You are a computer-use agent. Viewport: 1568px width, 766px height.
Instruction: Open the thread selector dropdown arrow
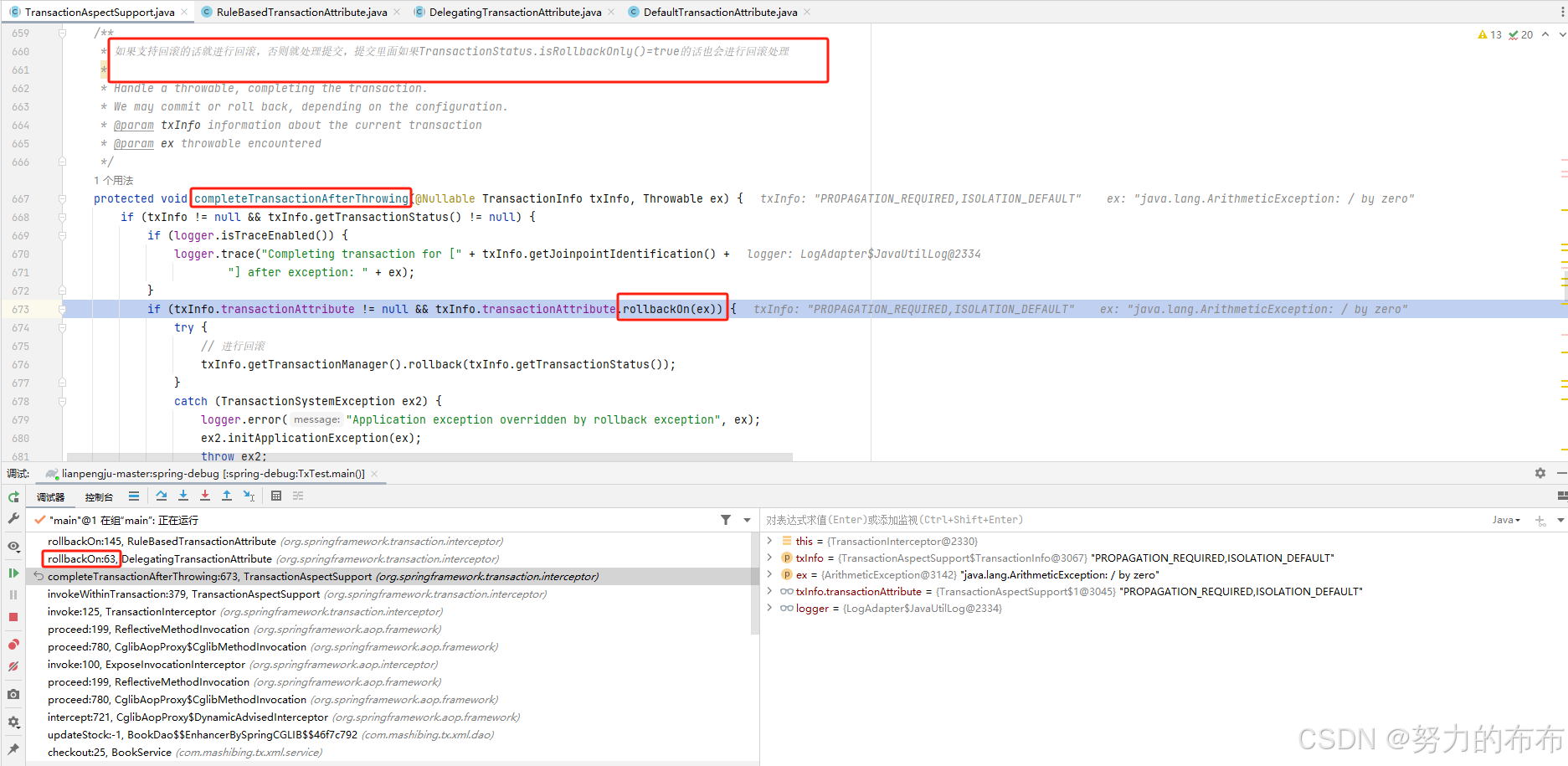(747, 520)
